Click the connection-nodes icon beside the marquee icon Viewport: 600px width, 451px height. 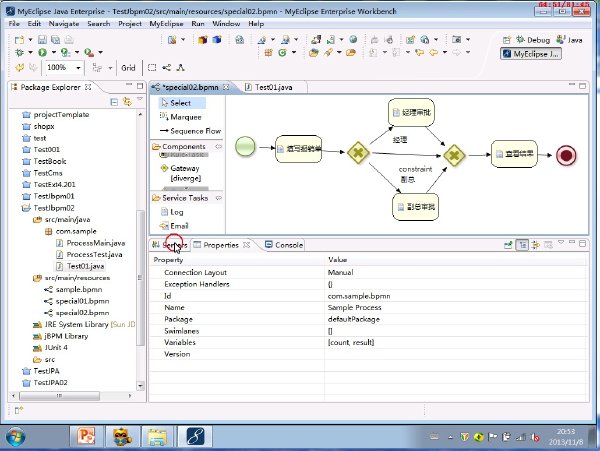[166, 68]
